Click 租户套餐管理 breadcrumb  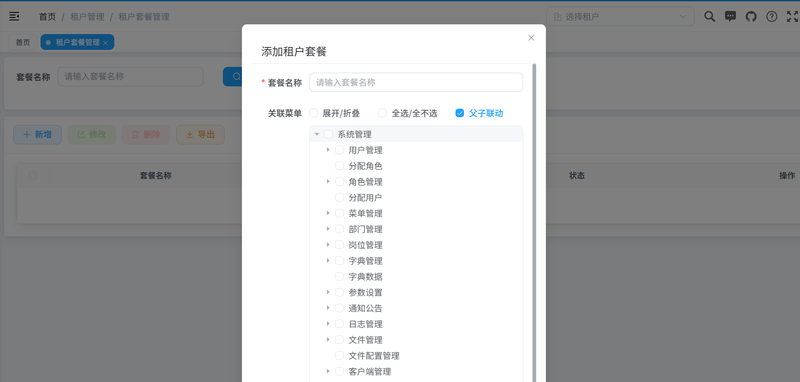144,17
